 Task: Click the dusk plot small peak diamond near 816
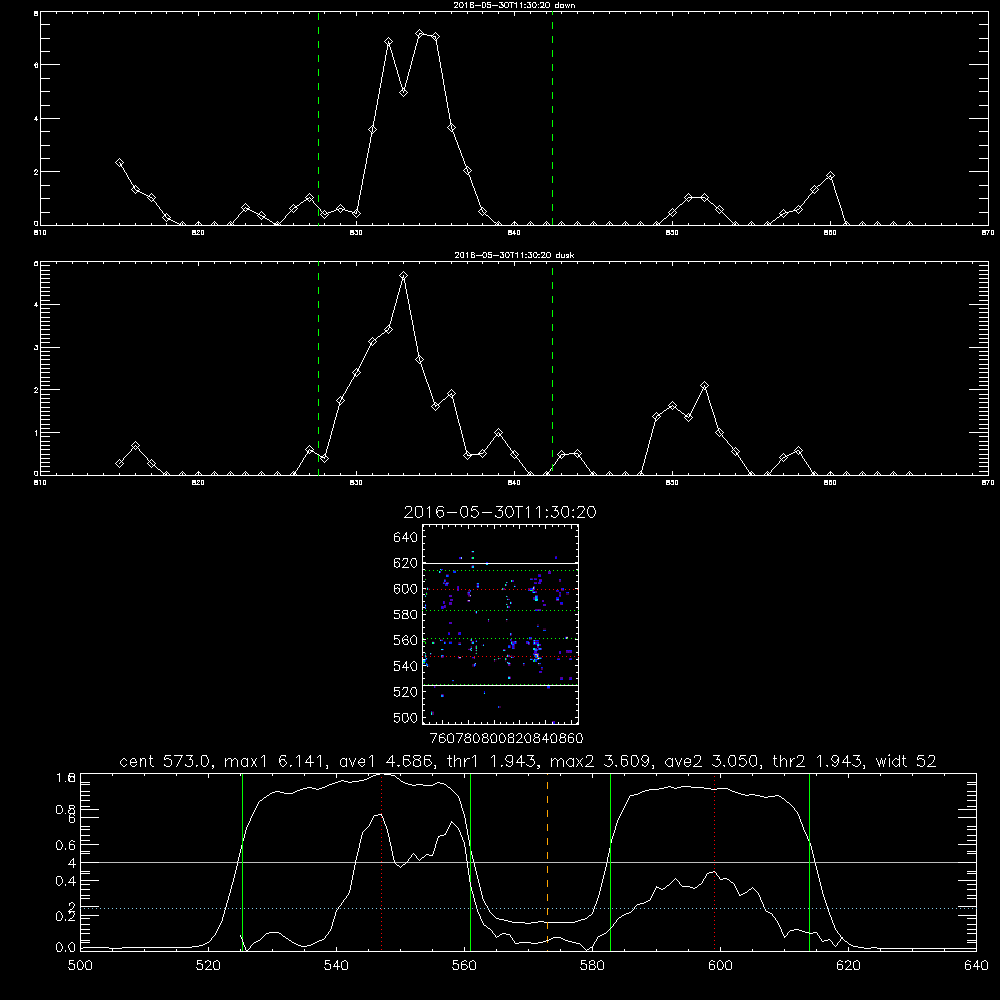coord(135,445)
